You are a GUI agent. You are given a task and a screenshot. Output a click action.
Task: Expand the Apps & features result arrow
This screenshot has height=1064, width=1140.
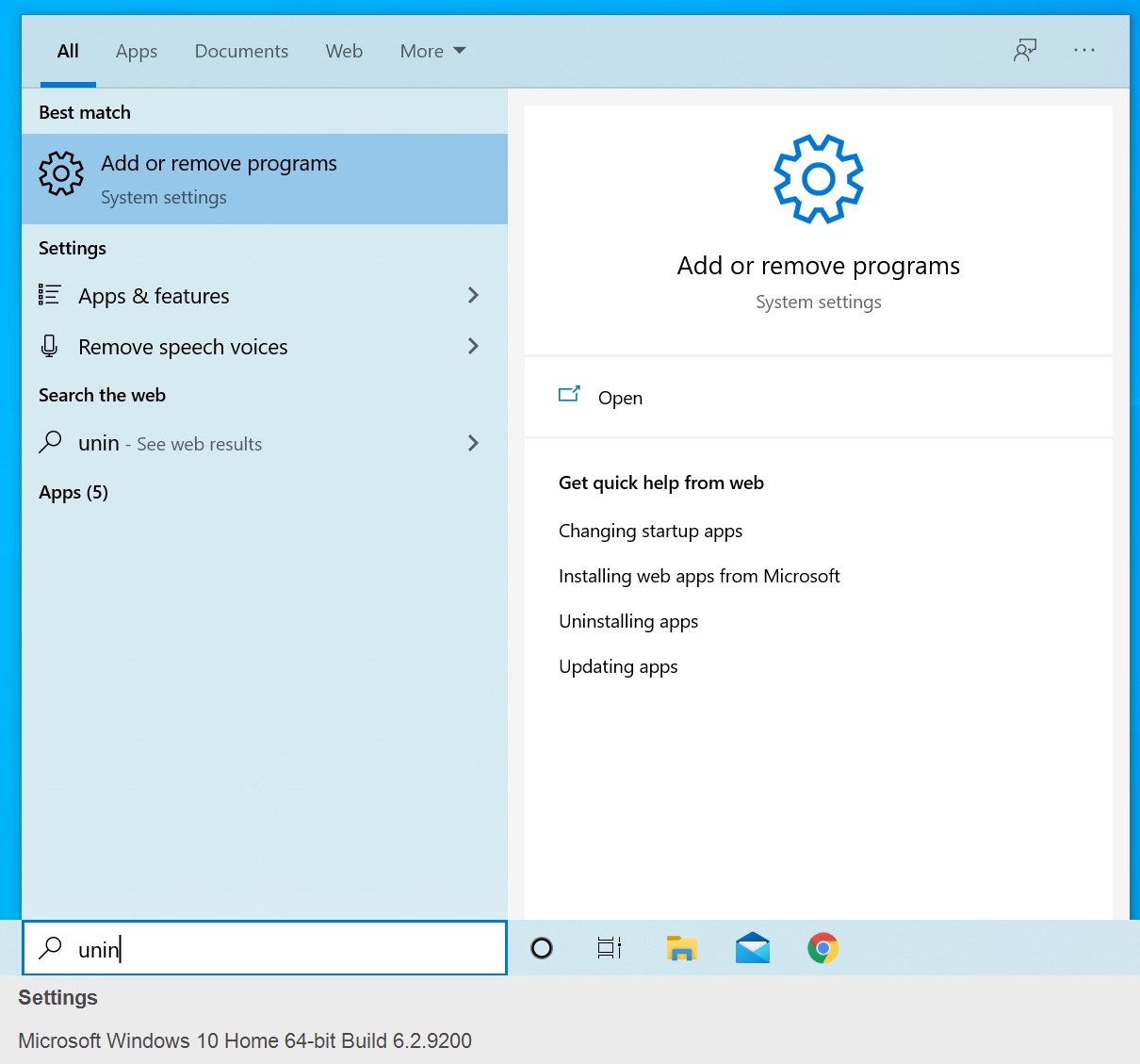point(473,296)
